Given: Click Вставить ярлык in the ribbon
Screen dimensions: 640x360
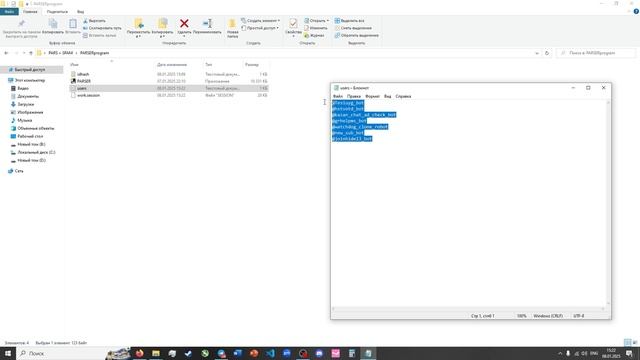Looking at the screenshot, I should pyautogui.click(x=100, y=36).
